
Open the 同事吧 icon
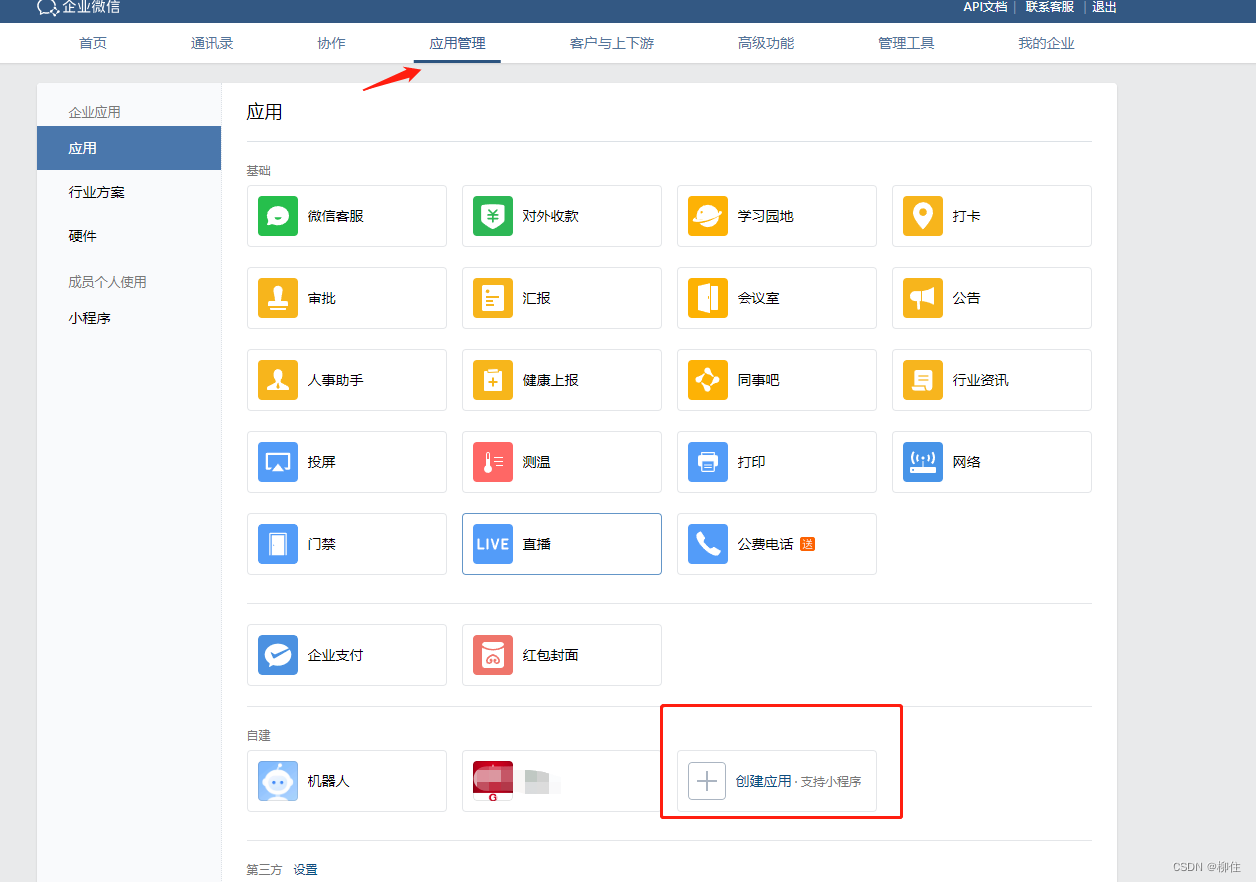pos(708,380)
